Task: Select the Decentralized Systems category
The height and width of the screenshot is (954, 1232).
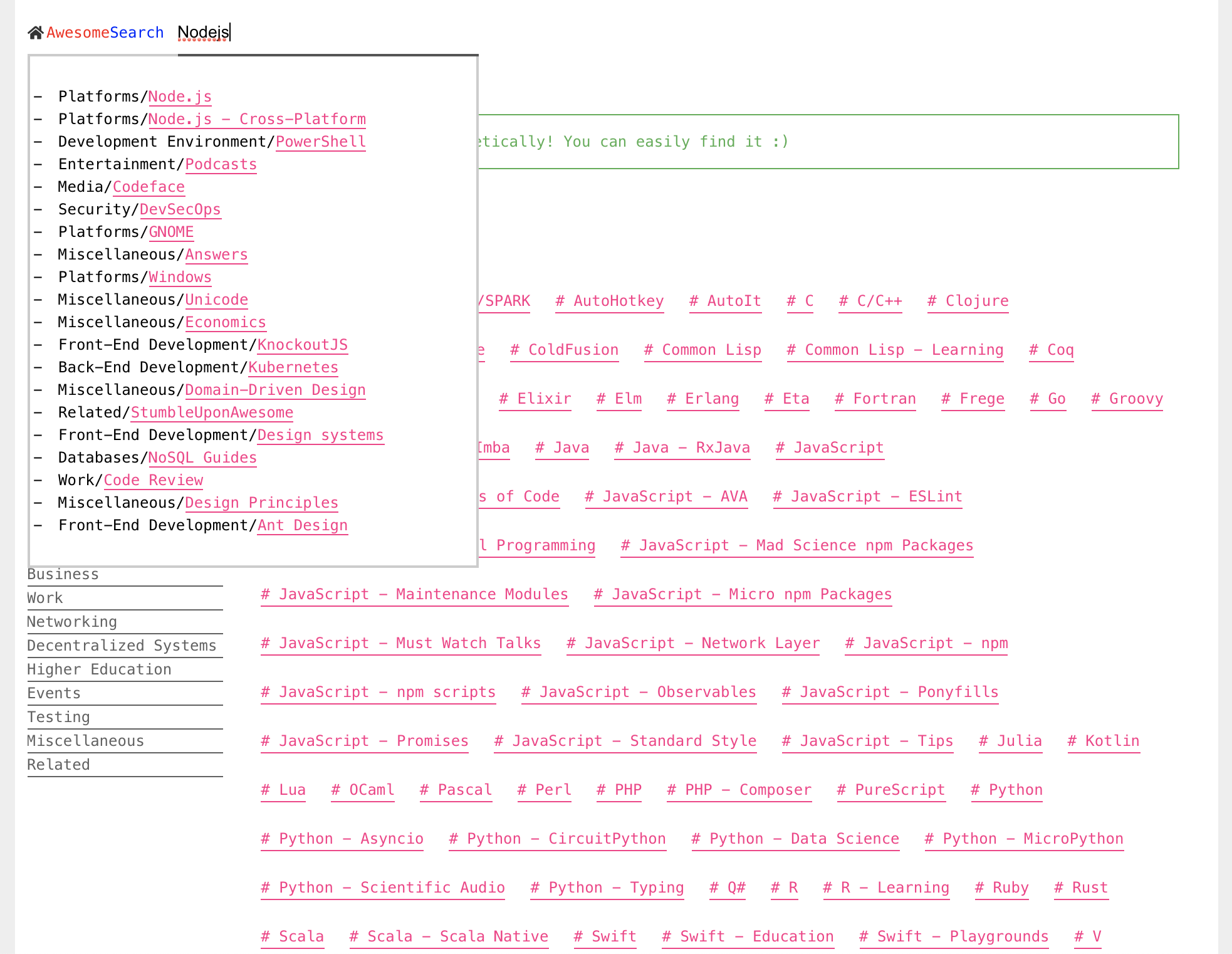Action: [122, 645]
